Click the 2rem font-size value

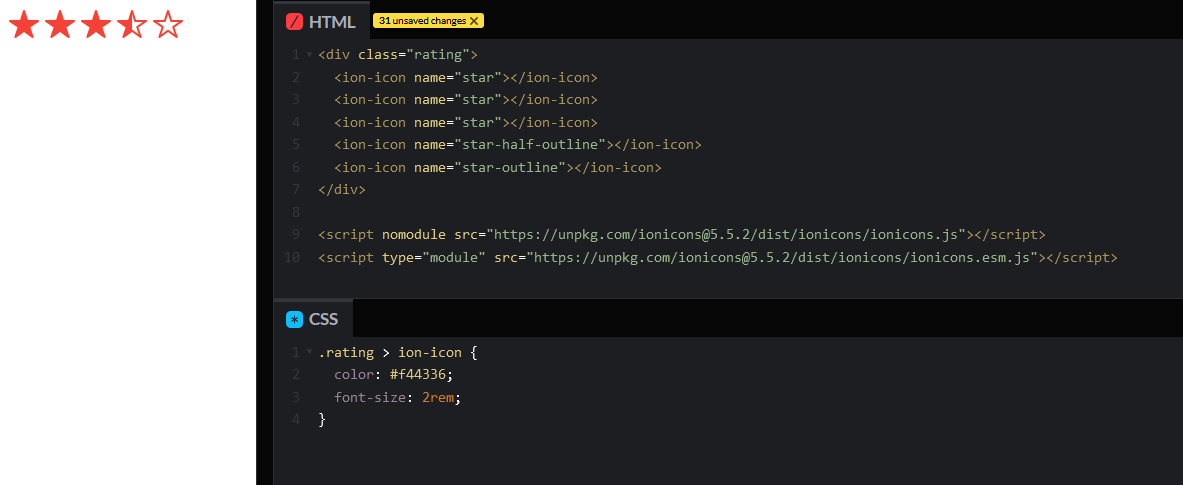click(438, 398)
